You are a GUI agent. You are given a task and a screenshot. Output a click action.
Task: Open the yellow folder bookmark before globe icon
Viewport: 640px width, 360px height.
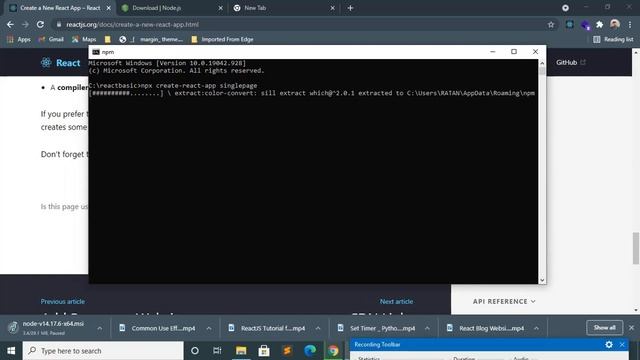(x=108, y=39)
